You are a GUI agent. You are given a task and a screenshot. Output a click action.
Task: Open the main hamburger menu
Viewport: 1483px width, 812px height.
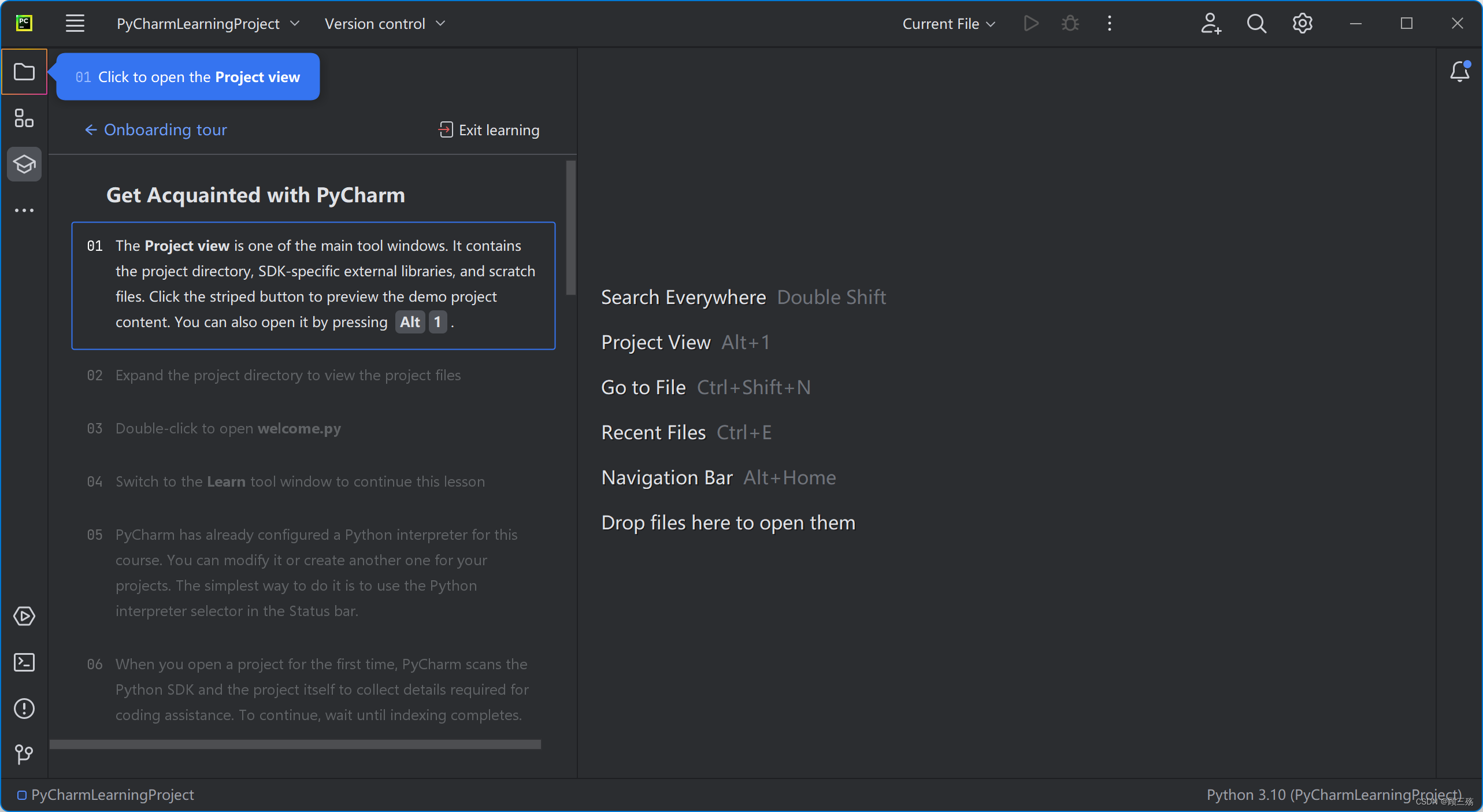(x=75, y=24)
